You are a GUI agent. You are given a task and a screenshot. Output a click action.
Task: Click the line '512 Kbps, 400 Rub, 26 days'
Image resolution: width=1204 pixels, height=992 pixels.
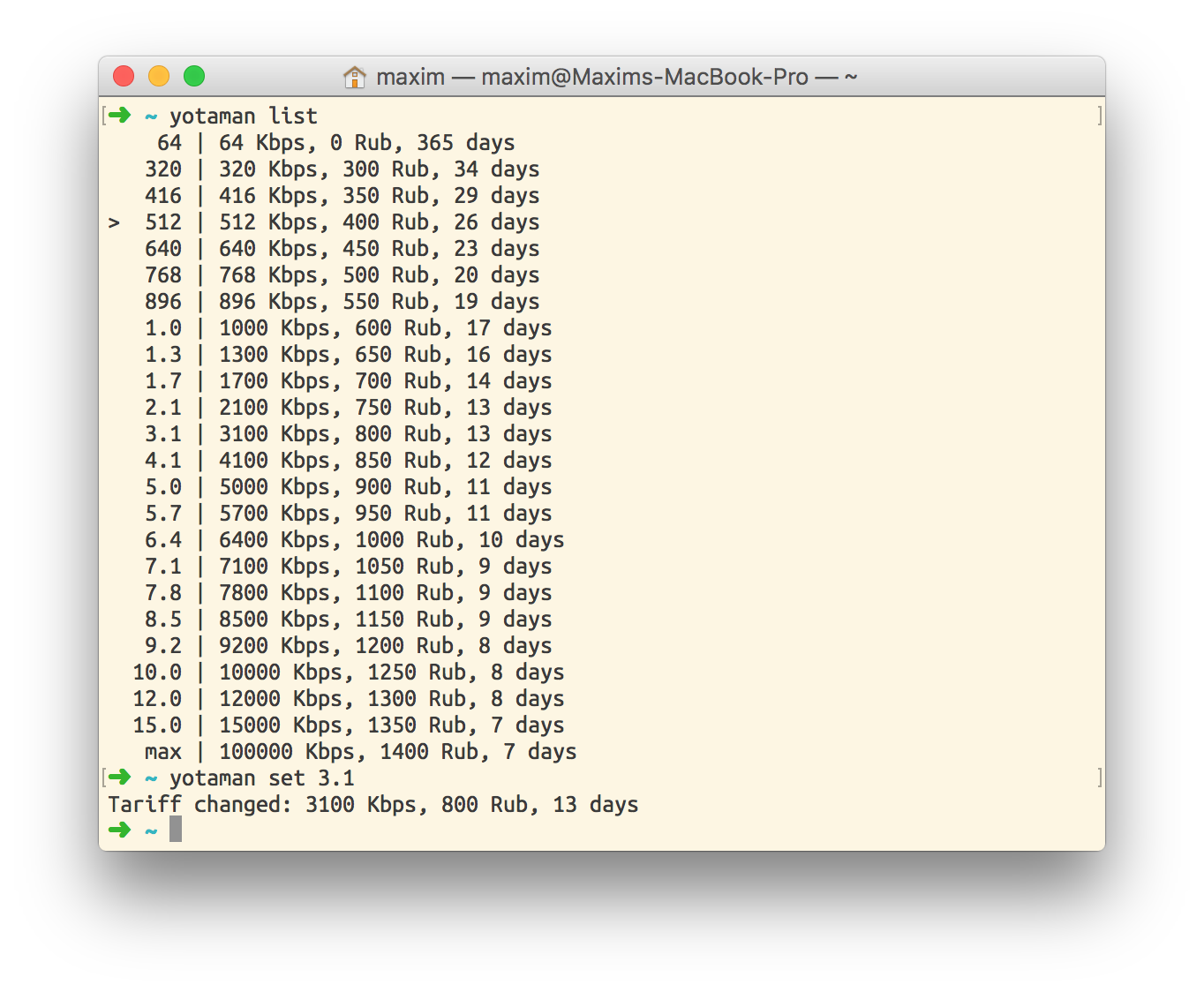pyautogui.click(x=379, y=222)
